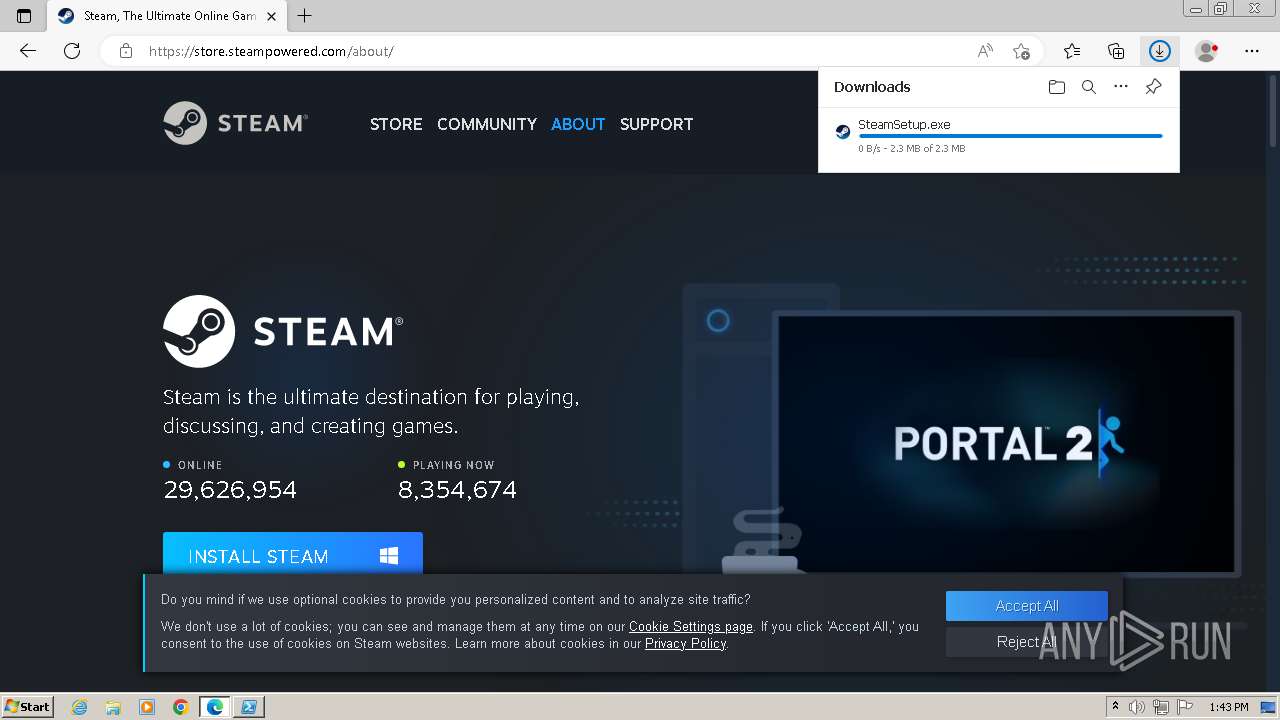Open the COMMUNITY menu
1280x720 pixels.
click(x=487, y=124)
